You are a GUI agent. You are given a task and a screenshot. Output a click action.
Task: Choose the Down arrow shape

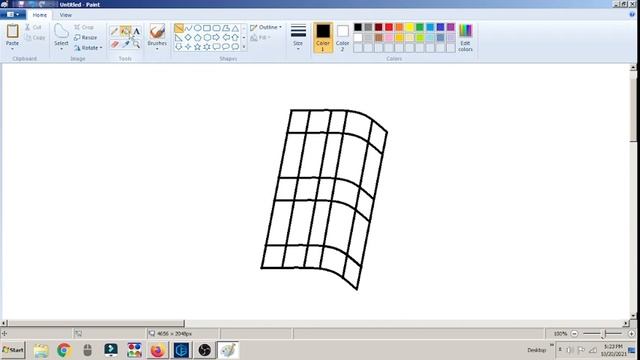click(179, 47)
